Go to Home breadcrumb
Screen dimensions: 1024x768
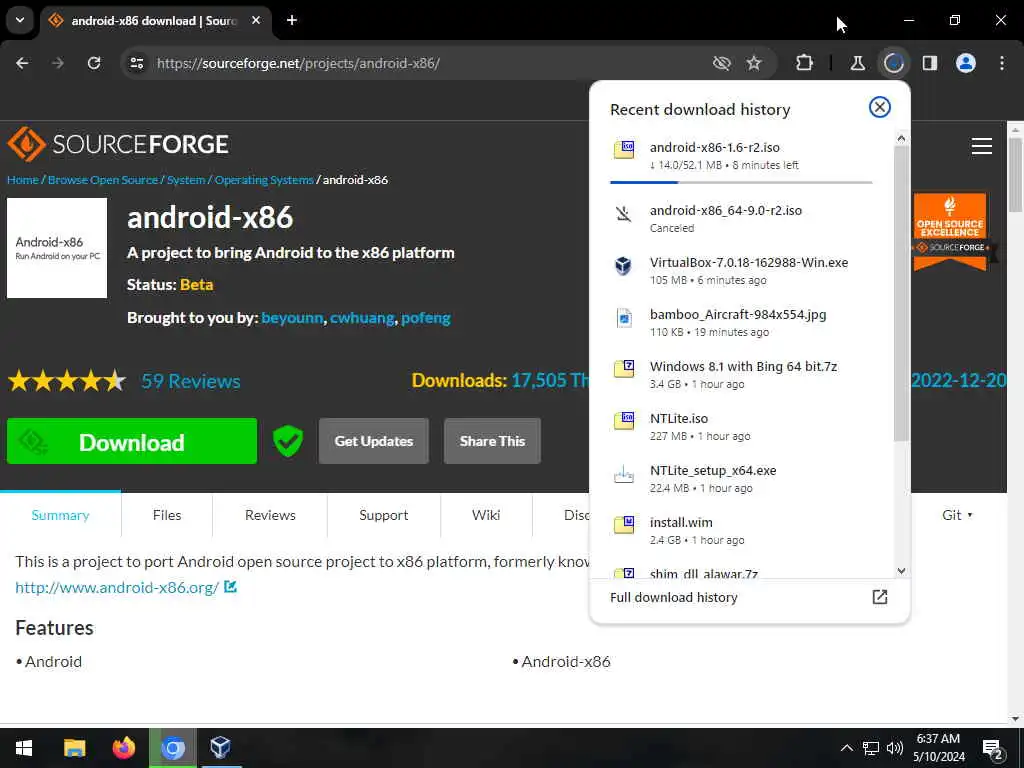click(x=22, y=180)
